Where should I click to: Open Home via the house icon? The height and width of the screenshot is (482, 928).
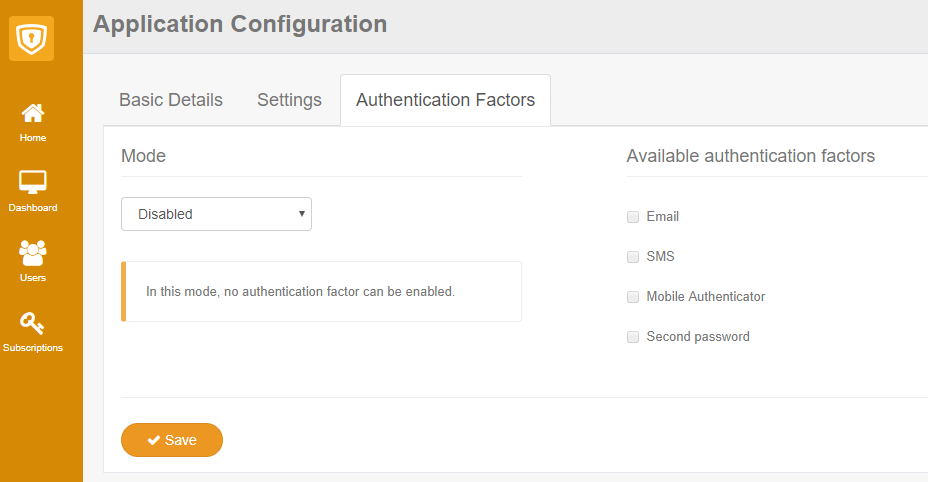click(33, 113)
